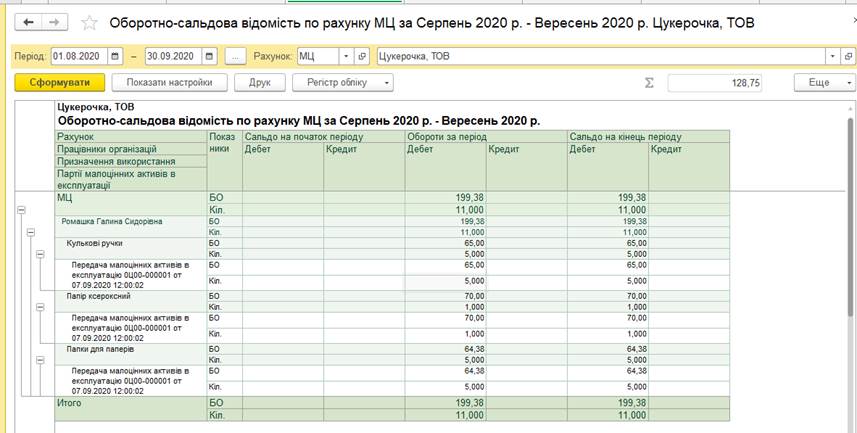Image resolution: width=857 pixels, height=433 pixels.
Task: Open calendar for end date 30.09.2020
Action: tap(210, 56)
